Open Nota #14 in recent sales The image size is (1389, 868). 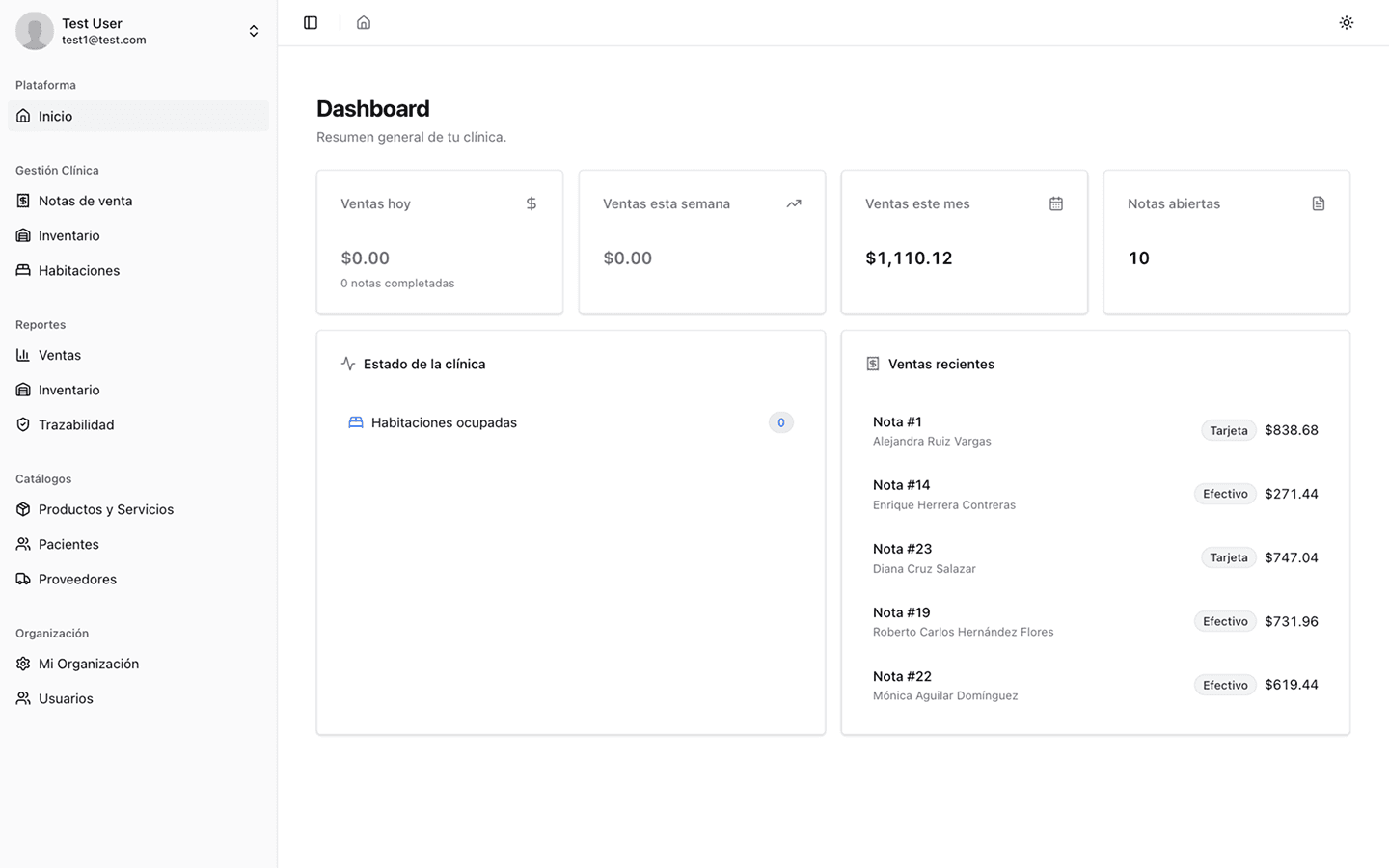point(901,485)
